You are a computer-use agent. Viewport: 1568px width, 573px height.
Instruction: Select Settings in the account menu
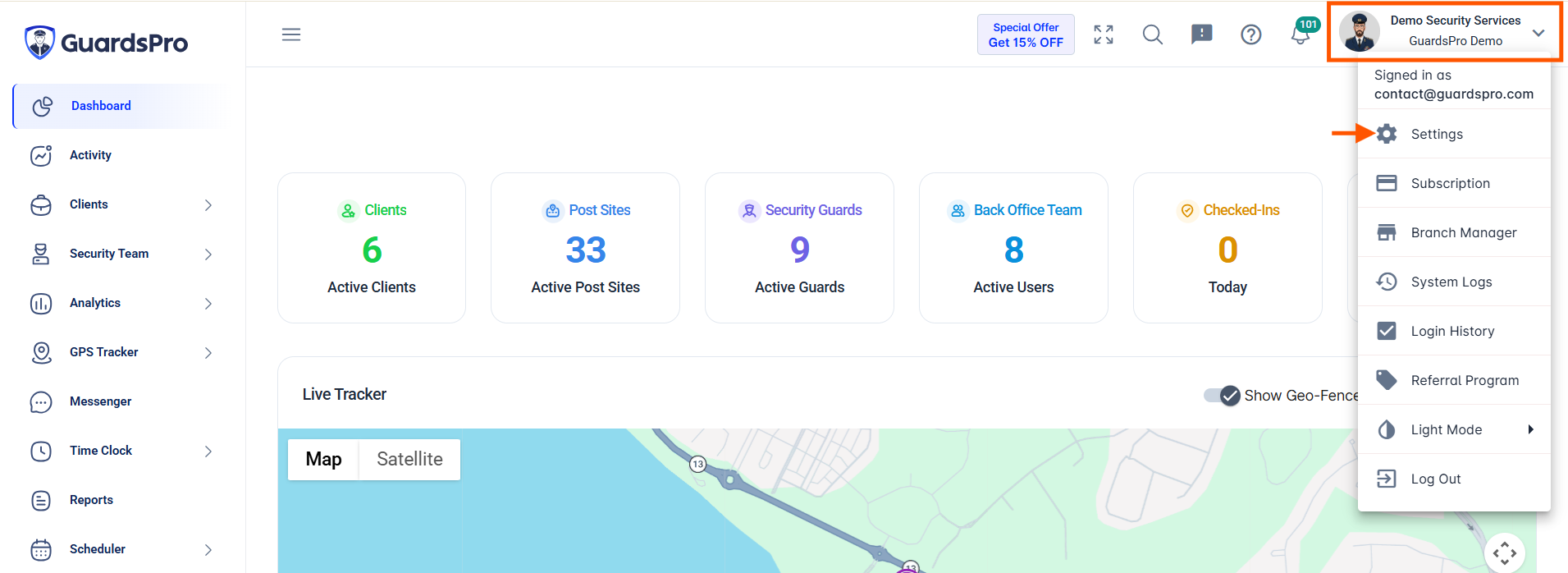(x=1454, y=134)
